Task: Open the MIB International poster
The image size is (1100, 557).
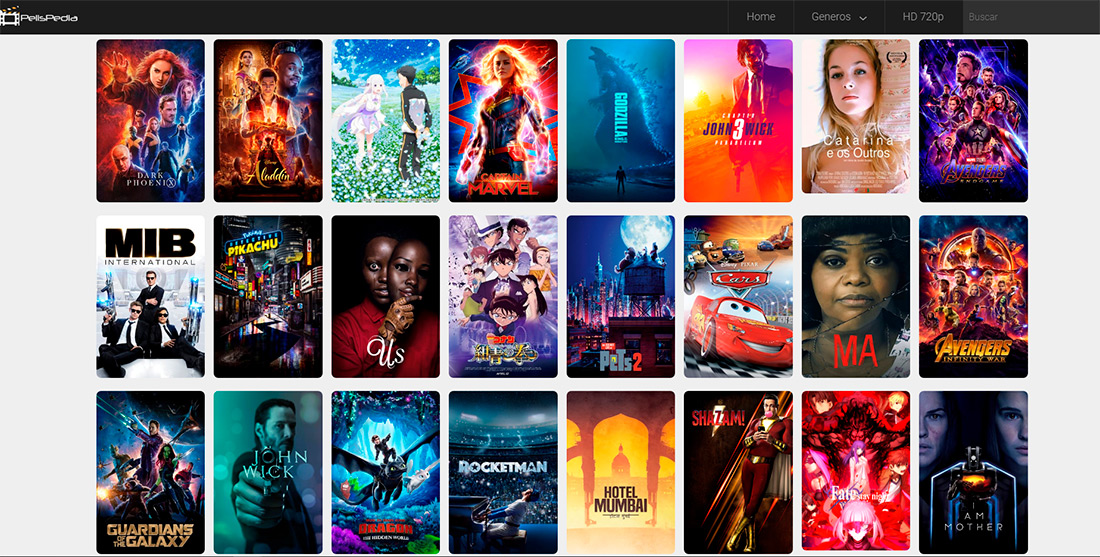Action: 150,296
